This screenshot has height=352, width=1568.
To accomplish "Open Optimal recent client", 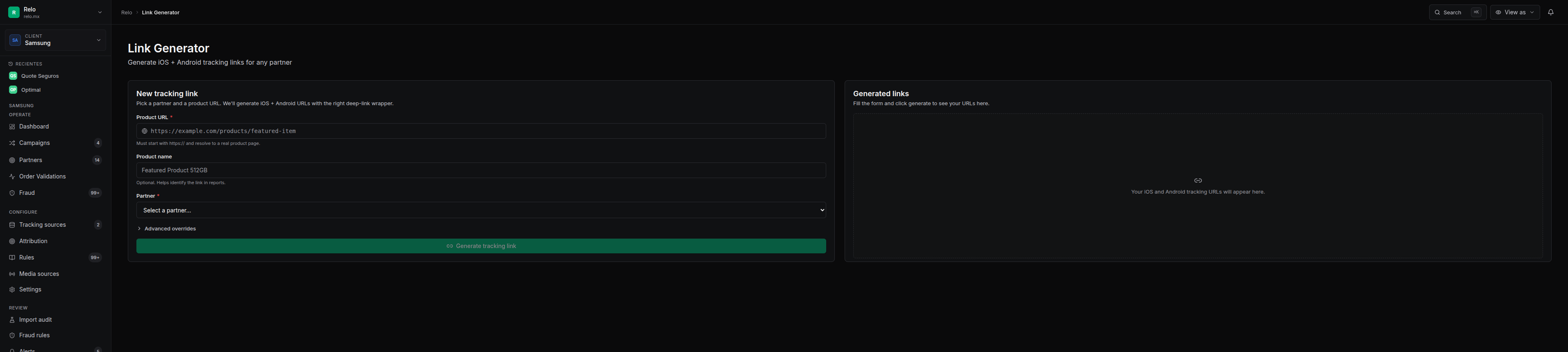I will tap(55, 90).
